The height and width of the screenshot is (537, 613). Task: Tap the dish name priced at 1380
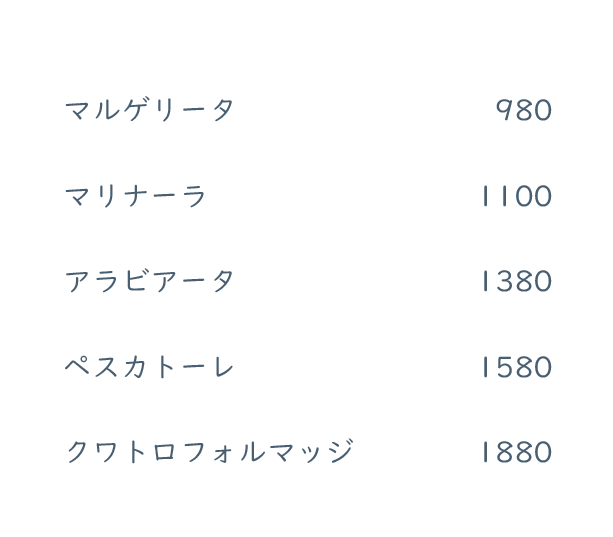pyautogui.click(x=149, y=282)
